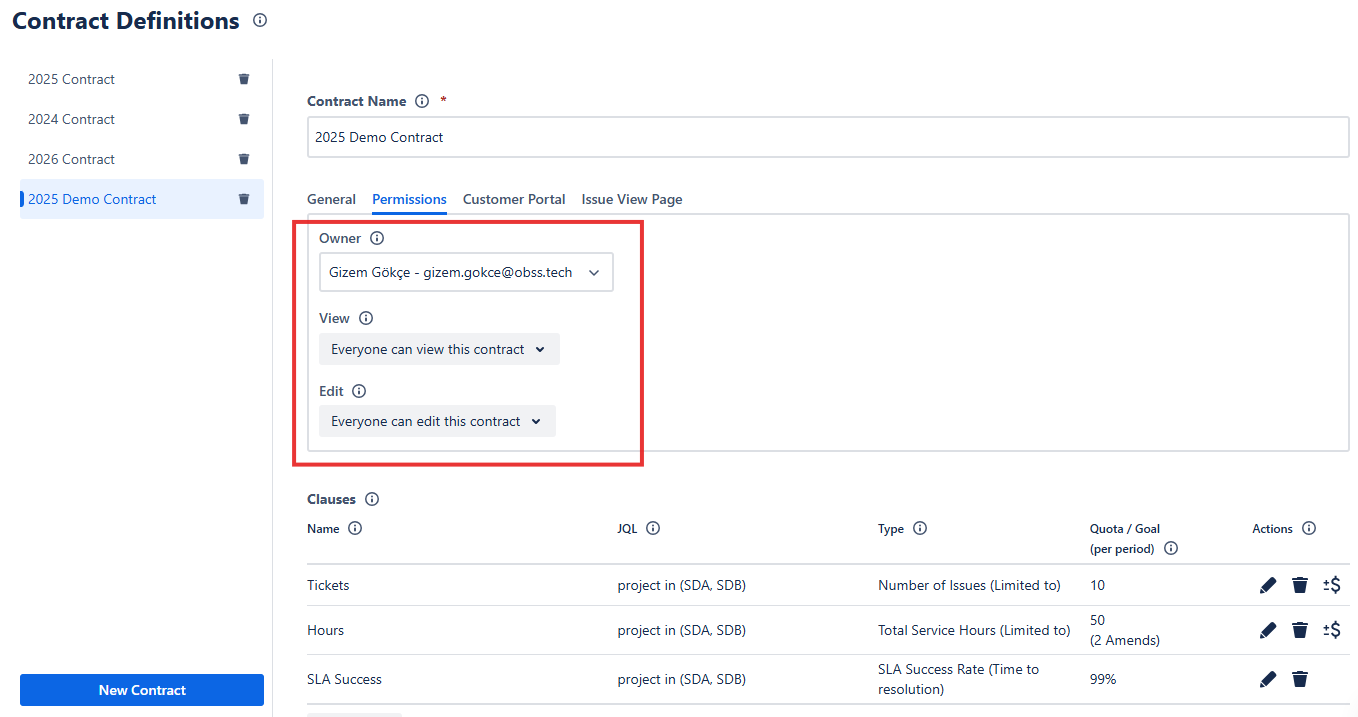The height and width of the screenshot is (717, 1358).
Task: Click amend icon on Hours row
Action: coord(1331,630)
